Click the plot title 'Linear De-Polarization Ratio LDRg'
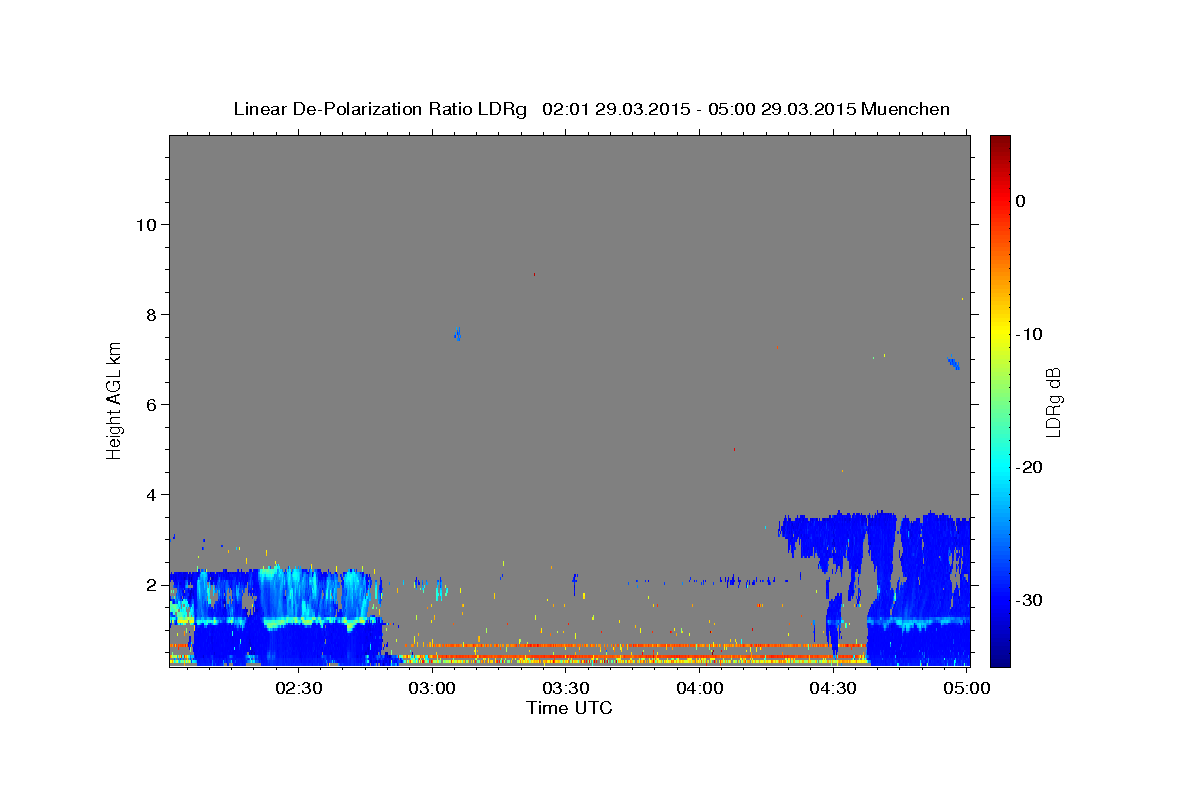 pyautogui.click(x=380, y=109)
